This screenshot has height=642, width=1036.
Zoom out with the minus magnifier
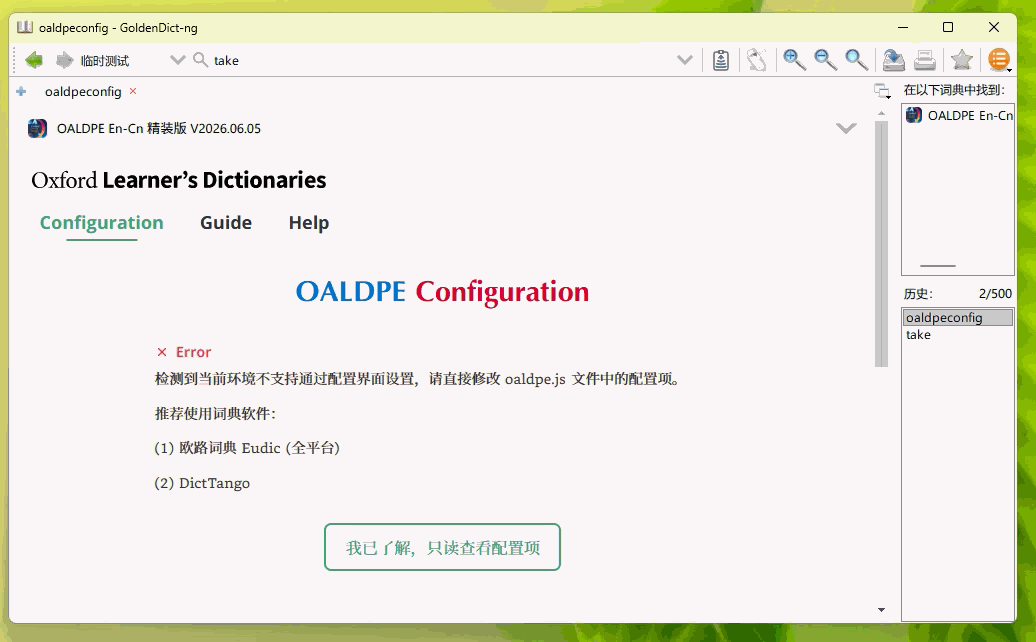click(825, 60)
